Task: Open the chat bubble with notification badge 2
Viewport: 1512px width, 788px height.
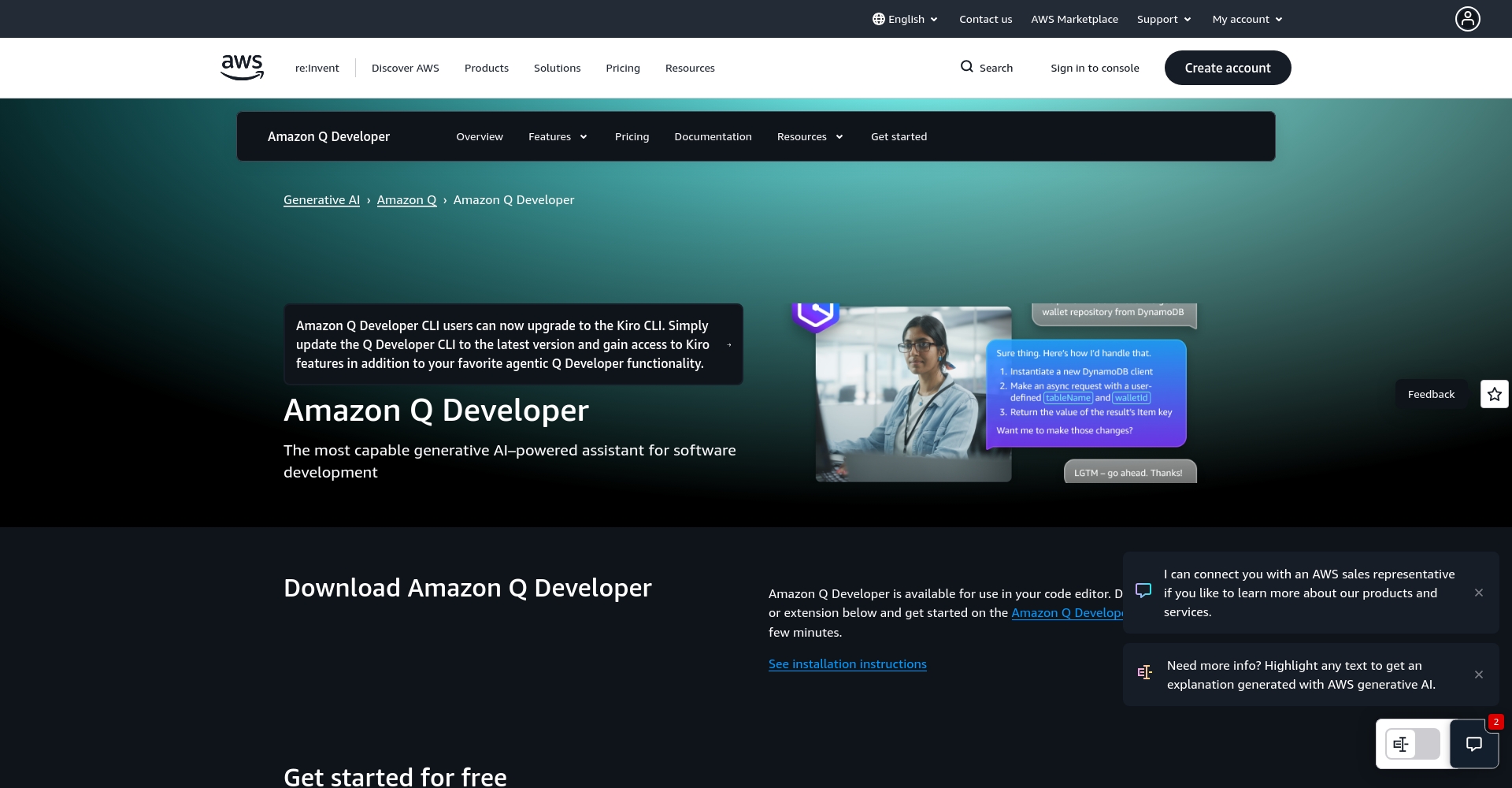Action: (x=1474, y=744)
